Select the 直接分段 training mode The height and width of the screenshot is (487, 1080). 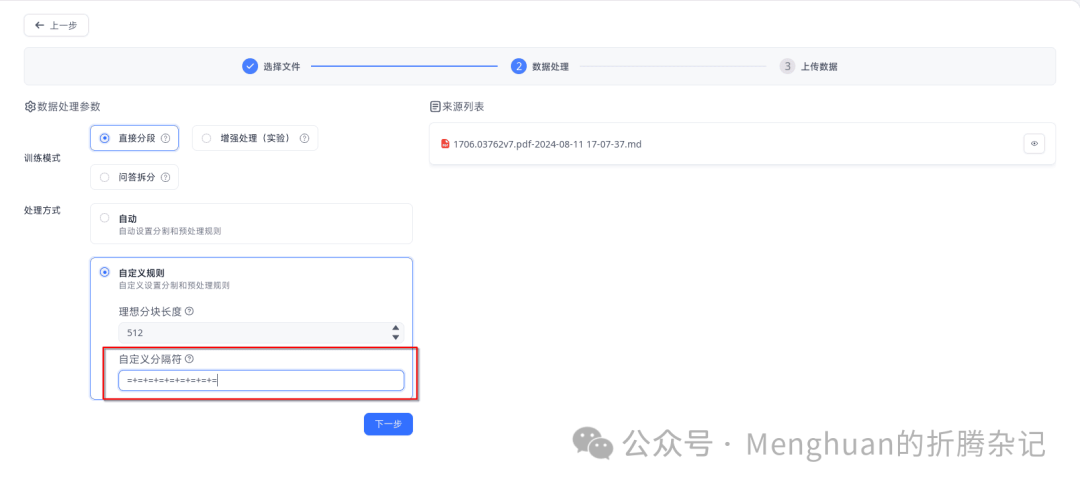click(x=105, y=138)
